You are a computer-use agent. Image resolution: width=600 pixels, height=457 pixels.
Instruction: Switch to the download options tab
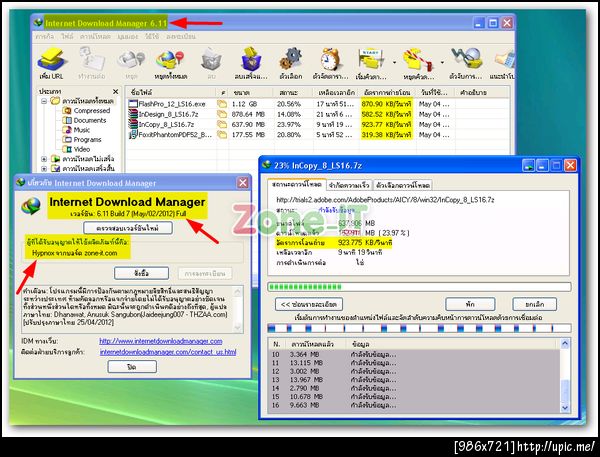[403, 185]
